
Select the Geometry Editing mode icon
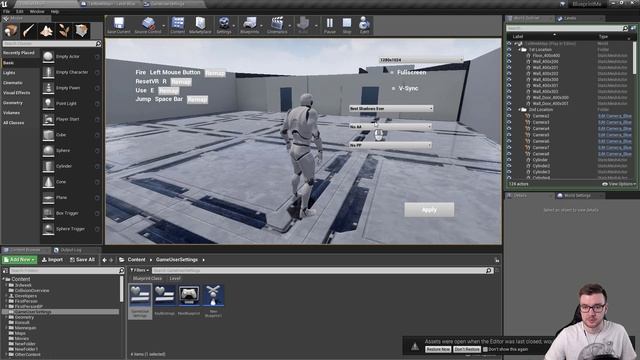tap(81, 31)
